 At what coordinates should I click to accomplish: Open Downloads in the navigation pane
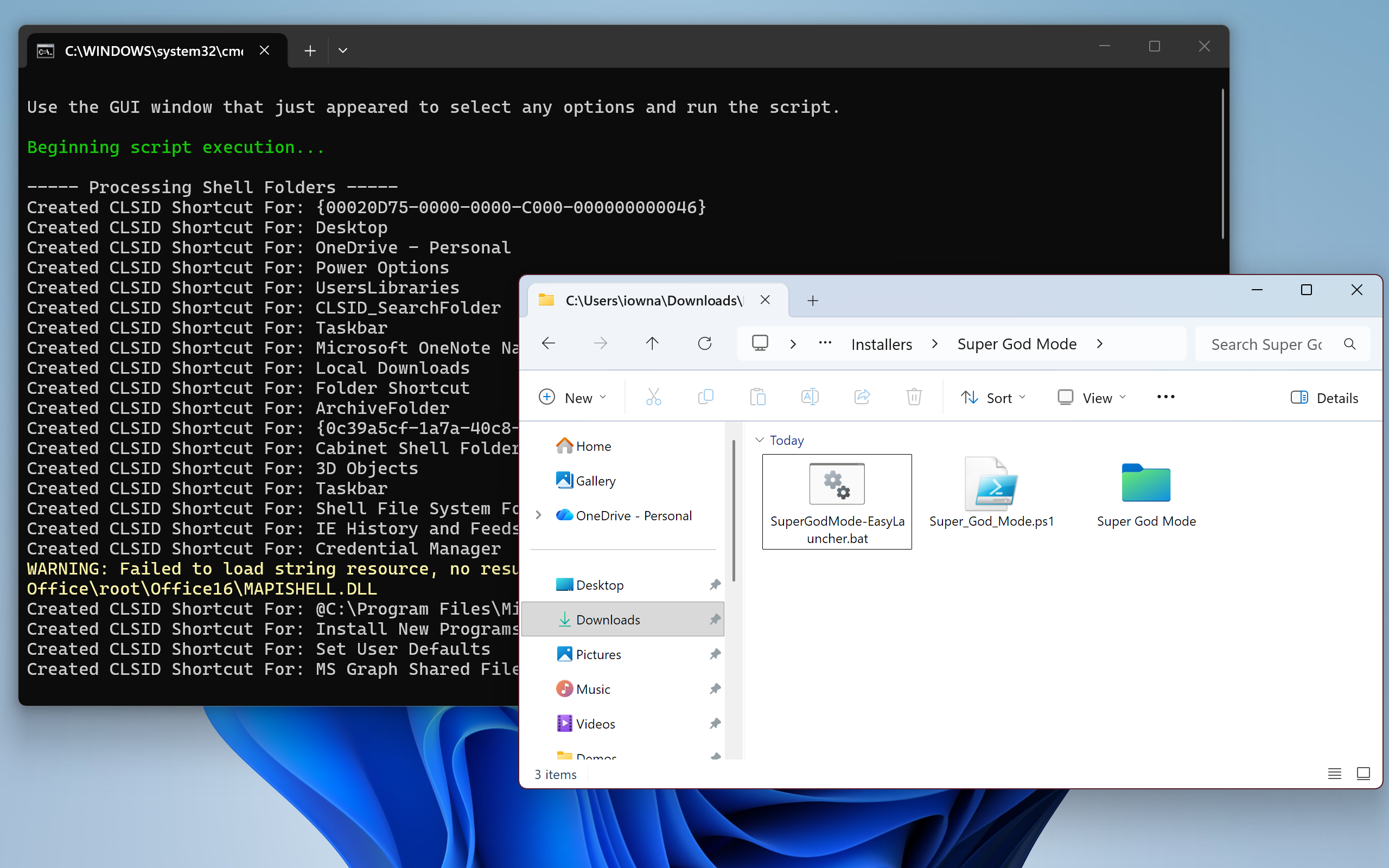coord(623,620)
